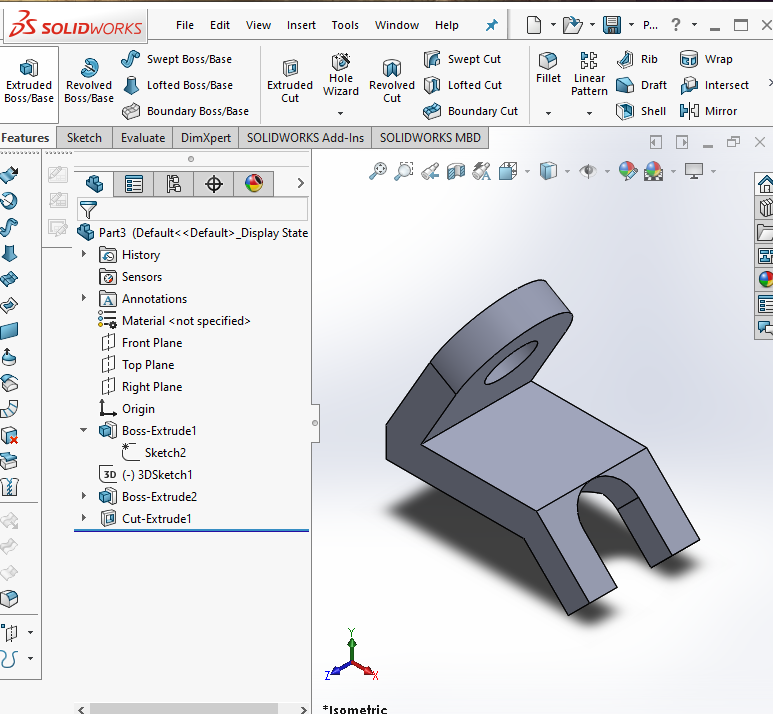This screenshot has width=773, height=714.
Task: Open the PropertyManager tab
Action: [x=134, y=184]
